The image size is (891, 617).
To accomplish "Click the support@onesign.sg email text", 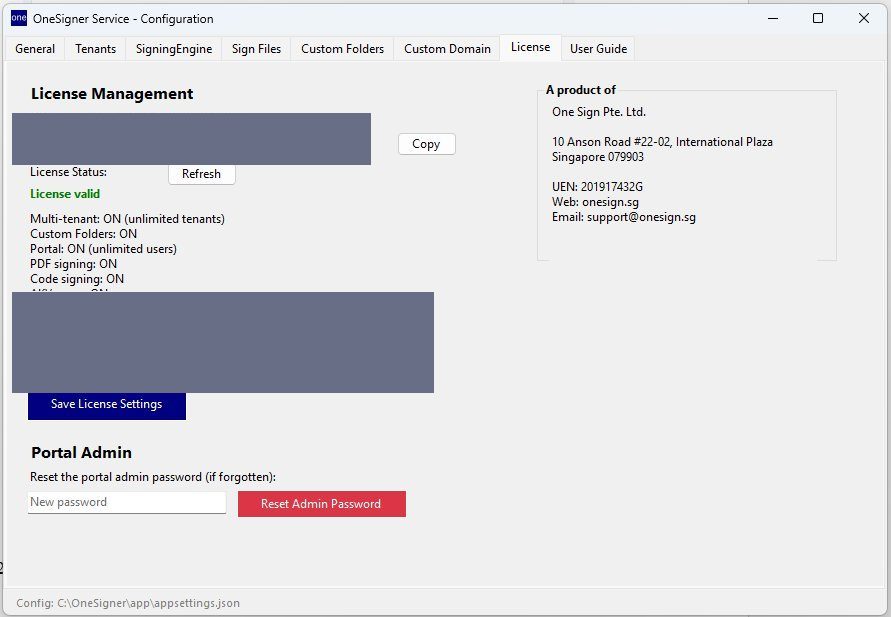I will 641,217.
